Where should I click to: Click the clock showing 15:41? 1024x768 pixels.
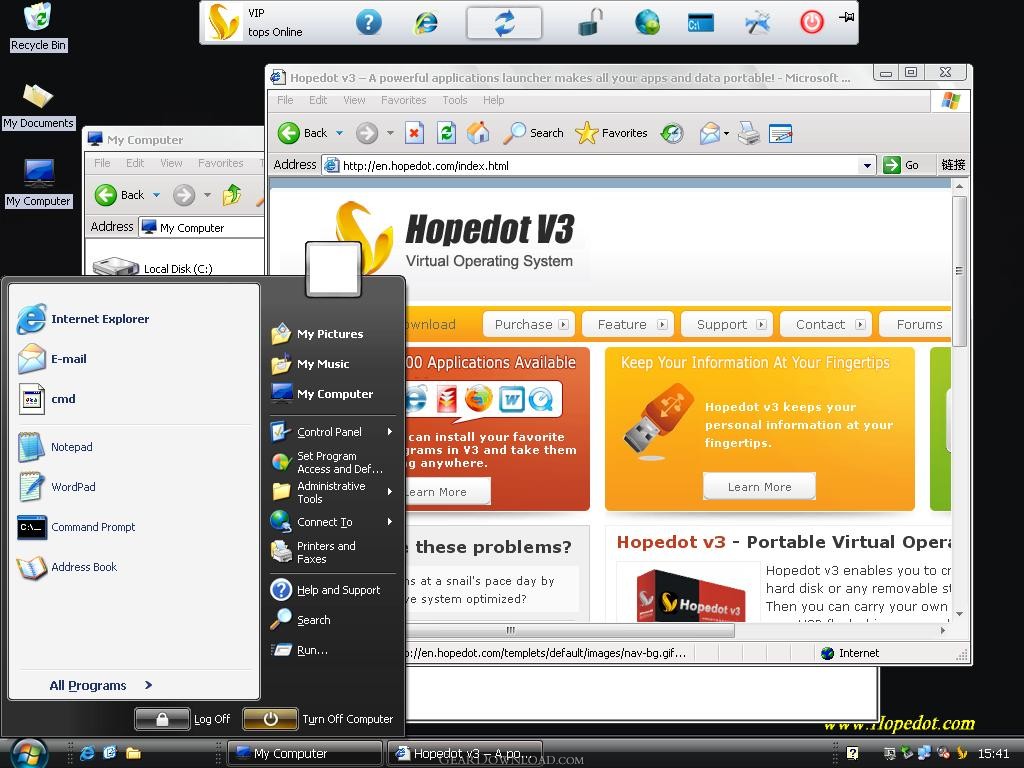[x=993, y=754]
